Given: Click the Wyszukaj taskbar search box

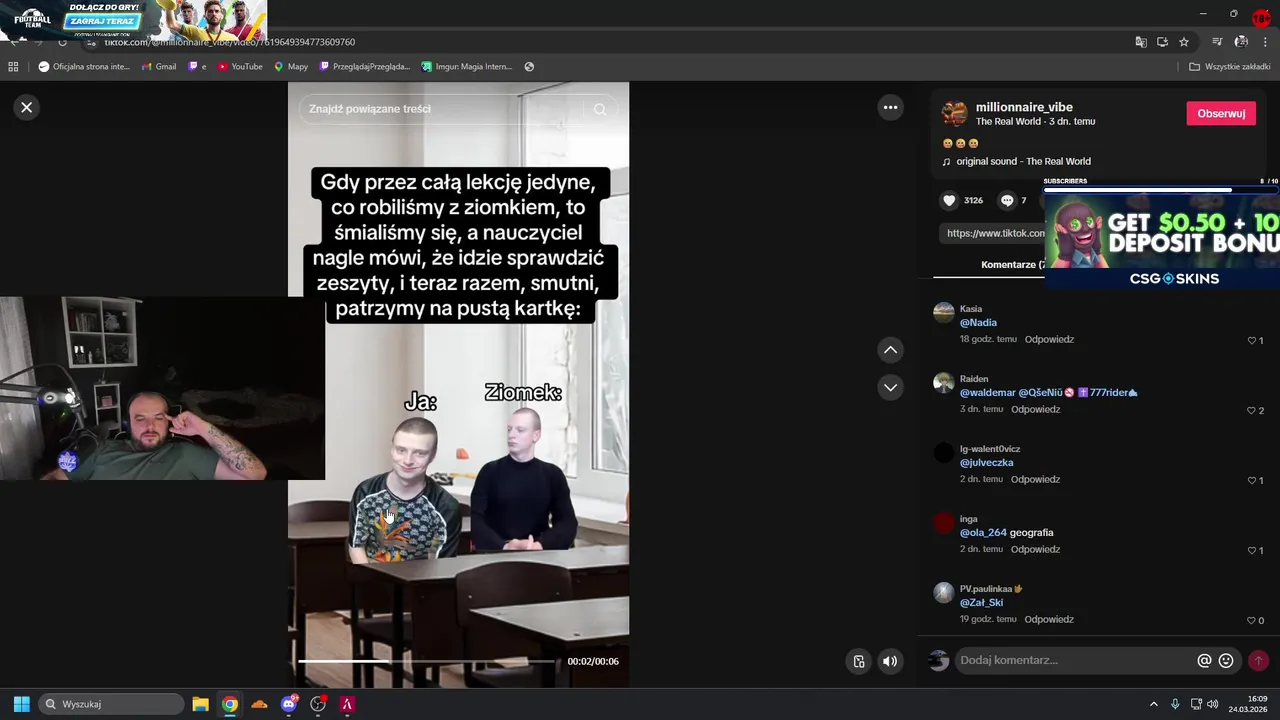Looking at the screenshot, I should (x=111, y=704).
